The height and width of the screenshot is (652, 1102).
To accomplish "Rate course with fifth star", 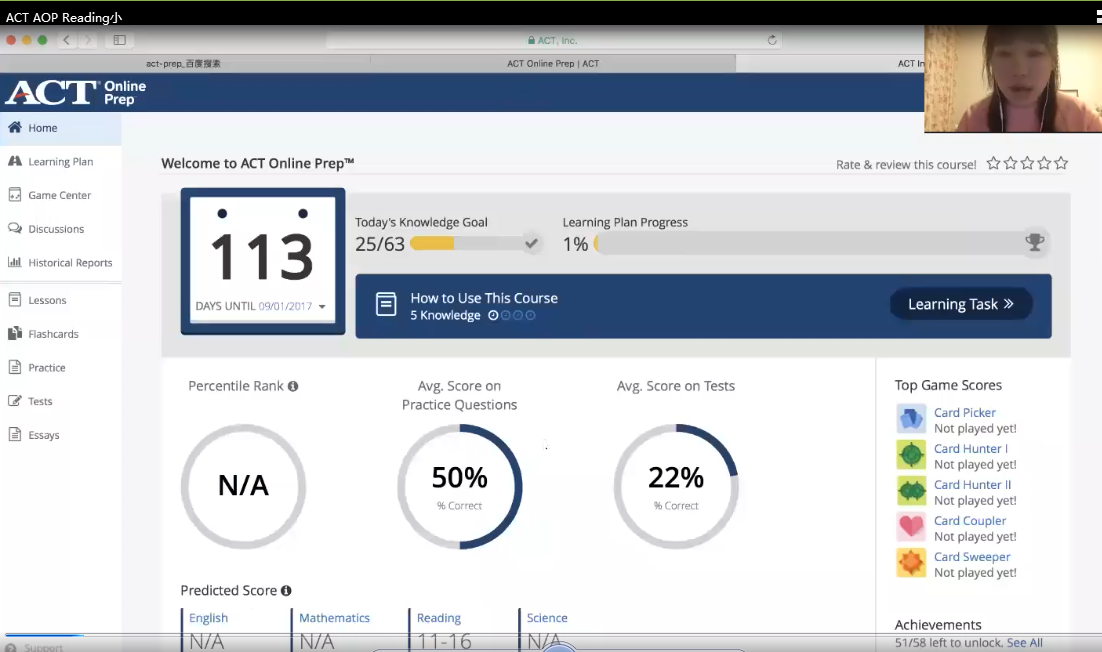I will coord(1061,164).
